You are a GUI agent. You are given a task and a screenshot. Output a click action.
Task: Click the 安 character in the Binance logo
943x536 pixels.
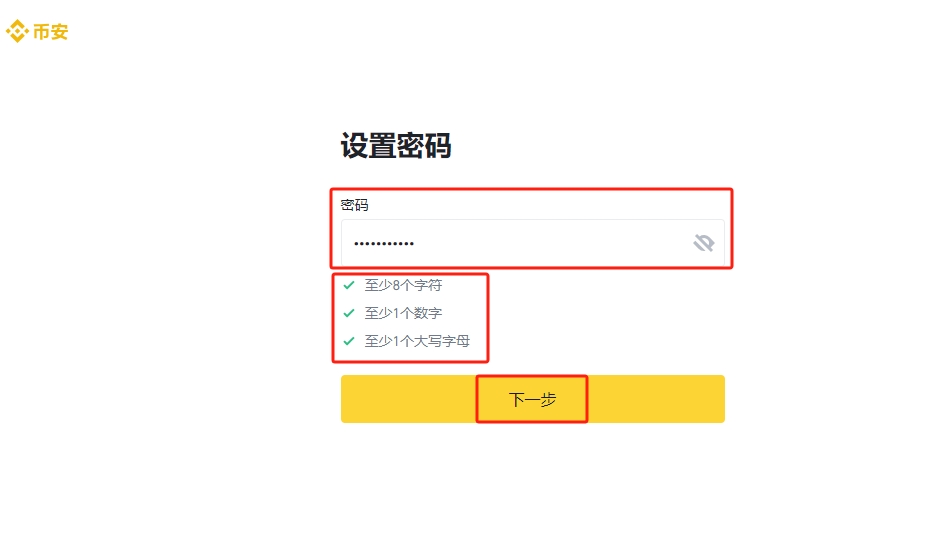60,32
